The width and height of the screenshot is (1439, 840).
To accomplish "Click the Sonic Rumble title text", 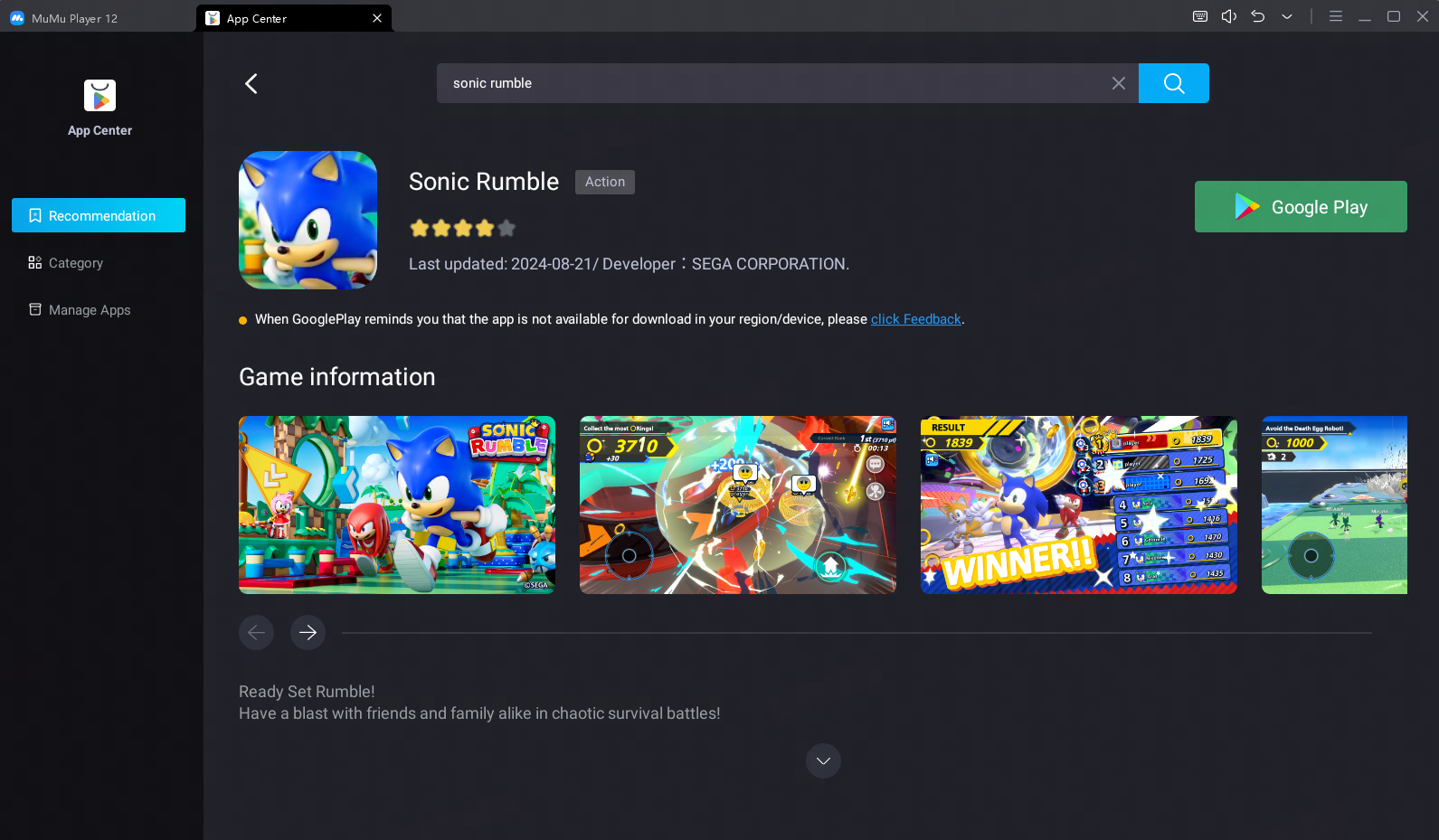I will coord(484,182).
